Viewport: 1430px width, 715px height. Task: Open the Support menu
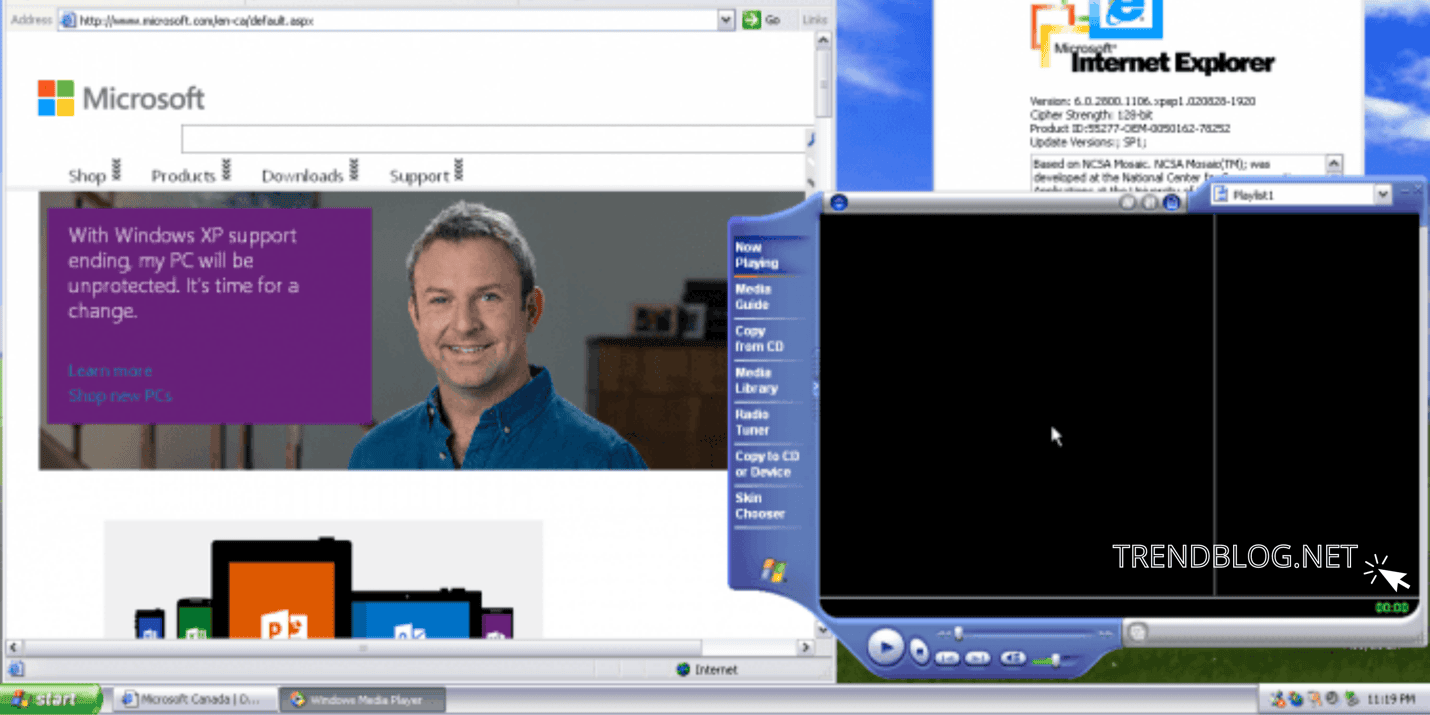point(425,175)
